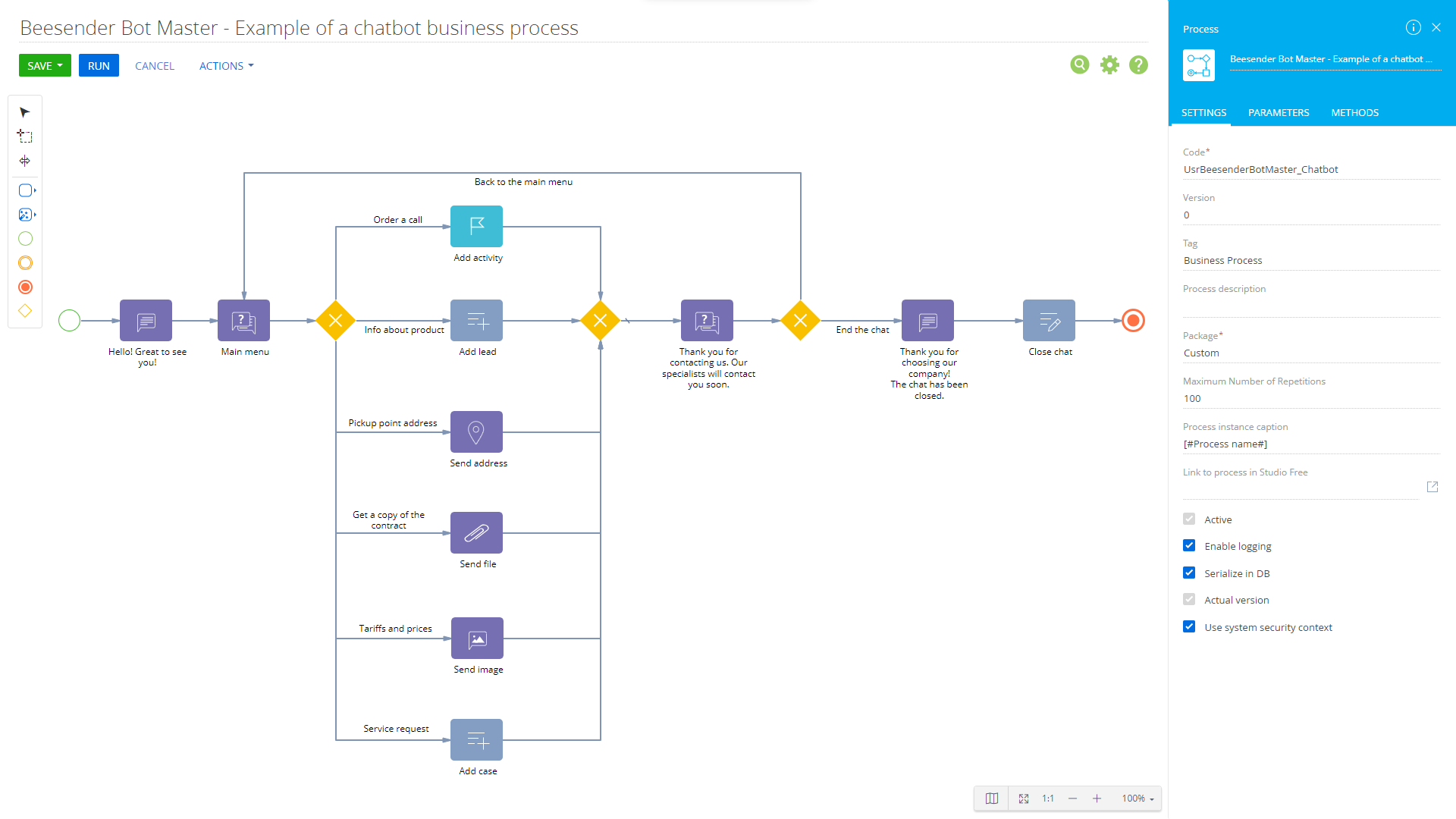Select the Add activity flag element
Viewport: 1456px width, 819px height.
tap(476, 226)
